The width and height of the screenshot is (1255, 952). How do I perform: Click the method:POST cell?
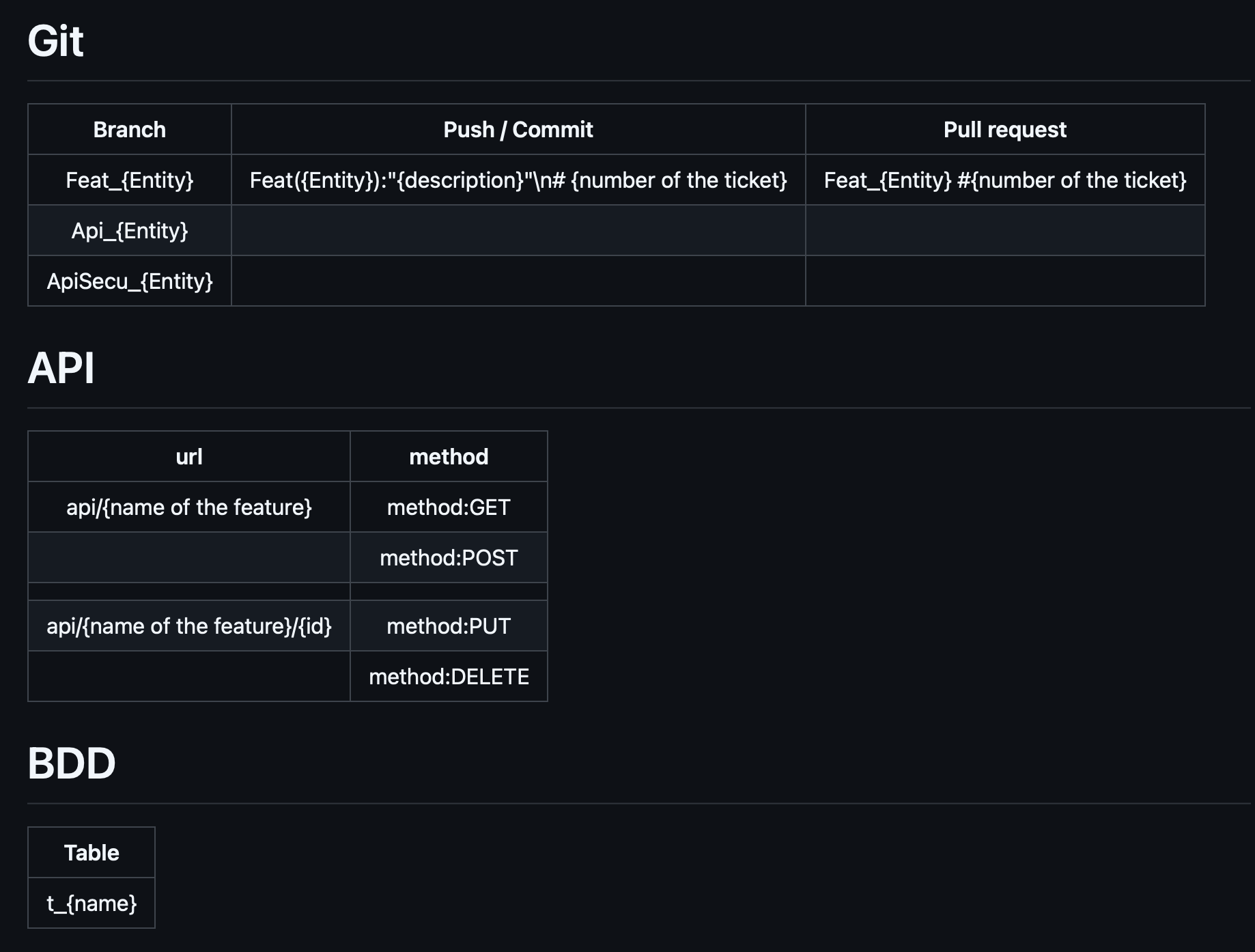[449, 557]
